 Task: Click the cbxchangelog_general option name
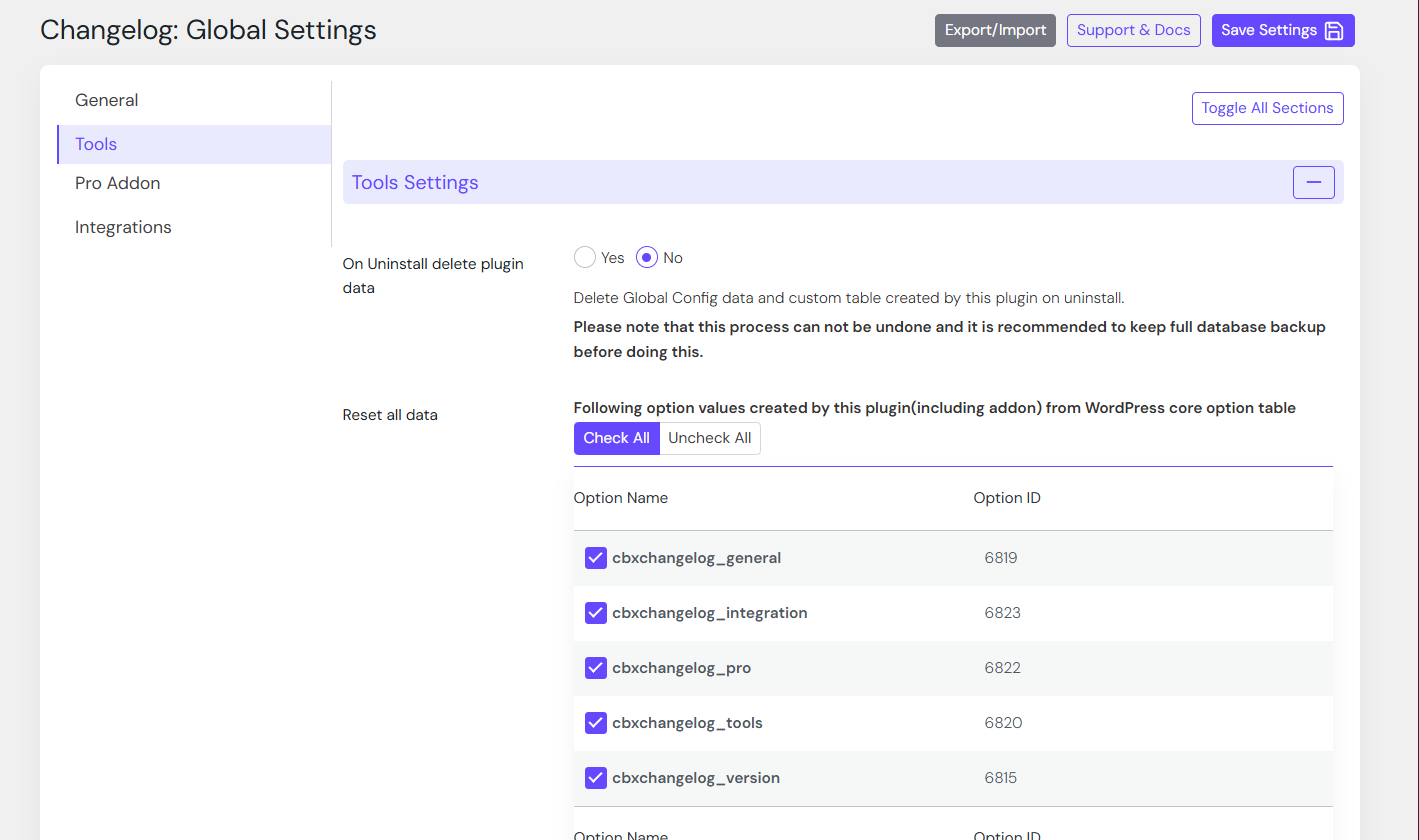pos(697,558)
